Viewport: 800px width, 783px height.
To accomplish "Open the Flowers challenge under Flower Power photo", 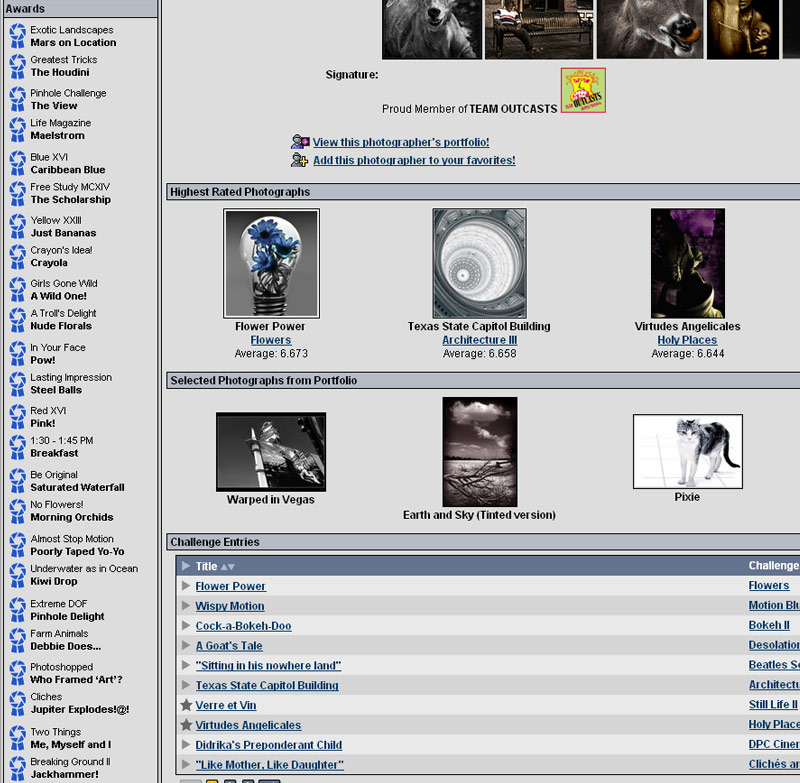I will (271, 340).
